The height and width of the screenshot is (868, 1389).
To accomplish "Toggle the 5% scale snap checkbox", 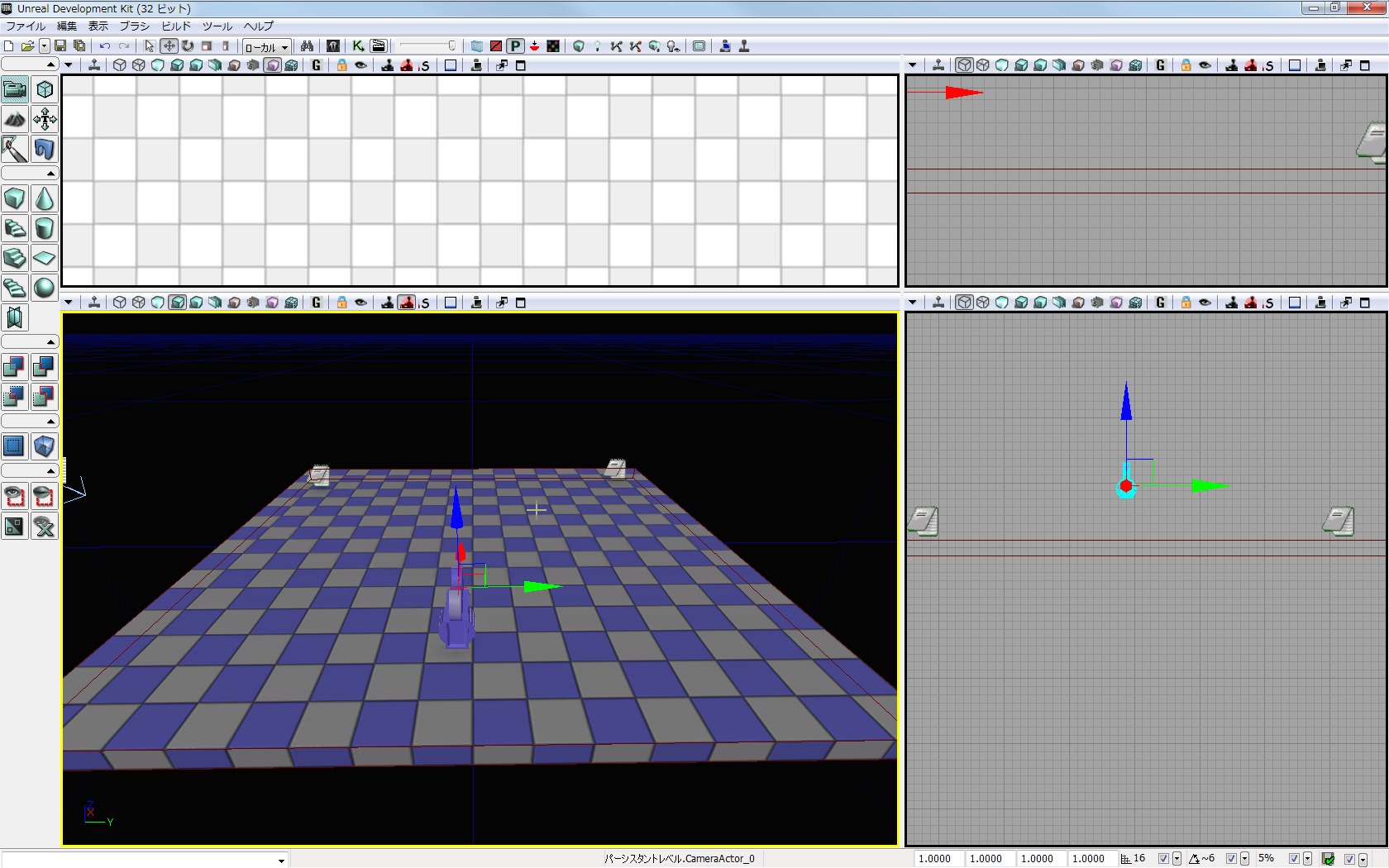I will coord(1294,859).
